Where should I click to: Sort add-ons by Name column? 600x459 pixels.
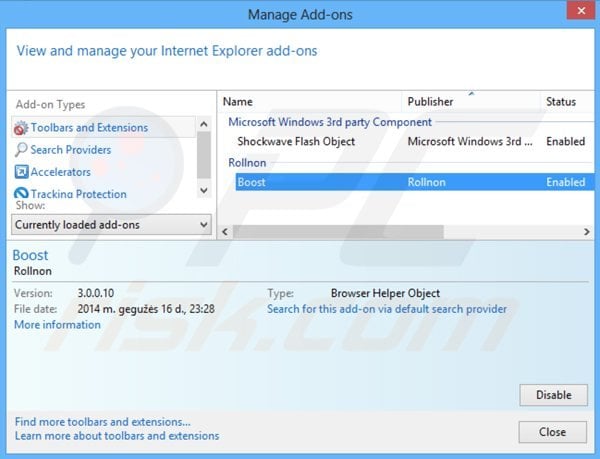coord(310,101)
